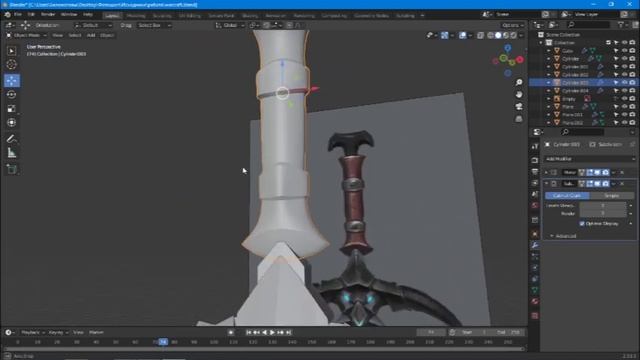Open the Add Modifier dropdown

pyautogui.click(x=590, y=159)
